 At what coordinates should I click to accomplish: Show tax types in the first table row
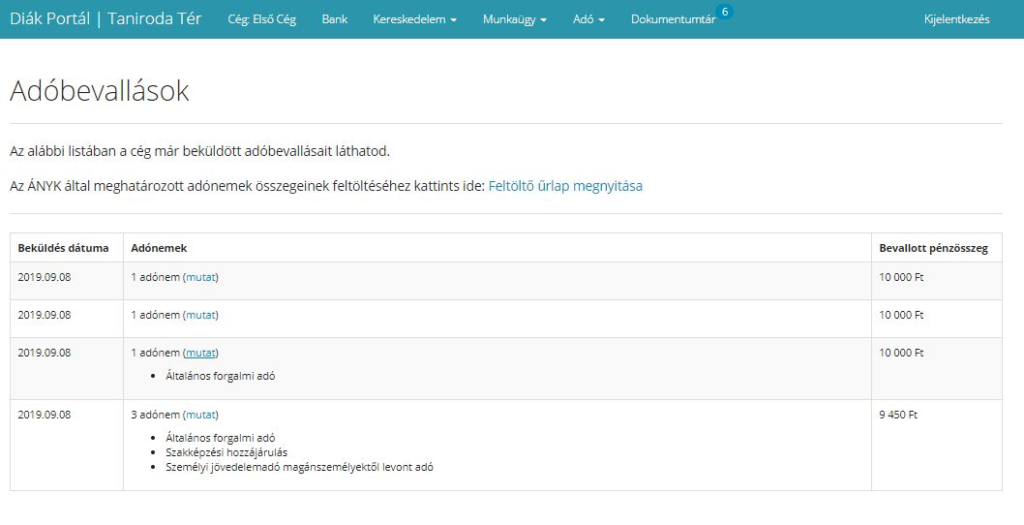point(201,277)
